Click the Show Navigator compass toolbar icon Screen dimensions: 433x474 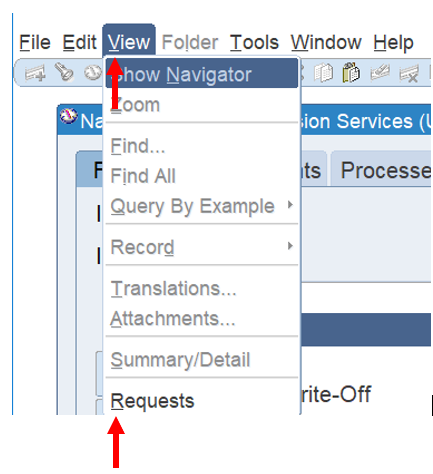[93, 72]
